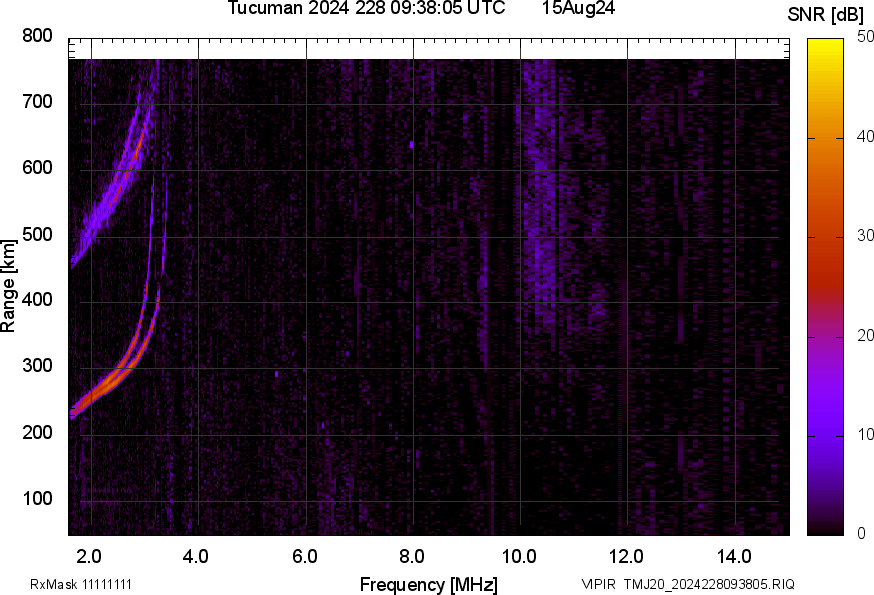Screen dimensions: 874x595
Task: Click the yellow top of the SNR colorbar
Action: [x=825, y=48]
